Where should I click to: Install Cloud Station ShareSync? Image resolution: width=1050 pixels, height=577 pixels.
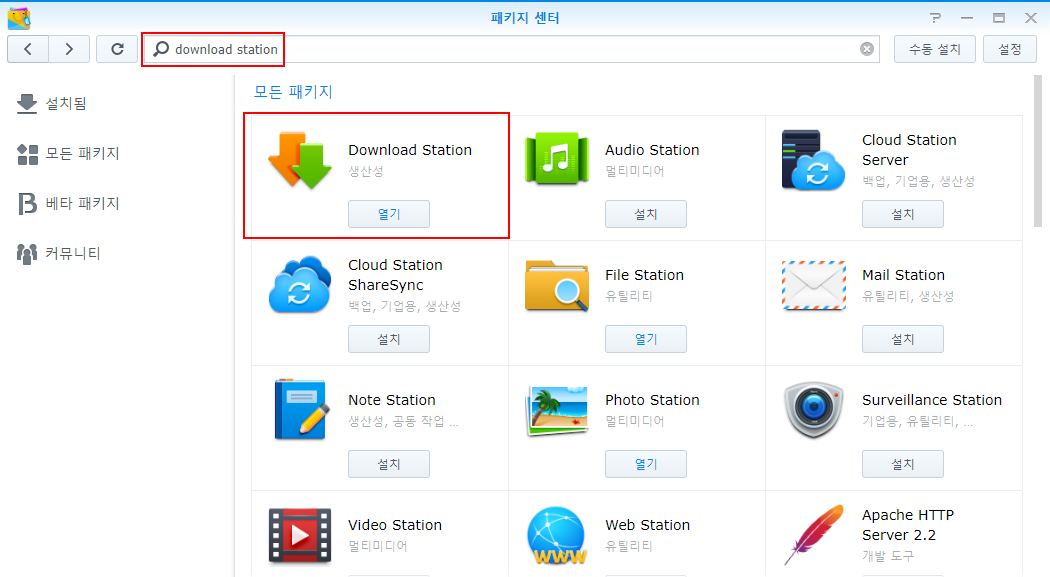pos(388,339)
